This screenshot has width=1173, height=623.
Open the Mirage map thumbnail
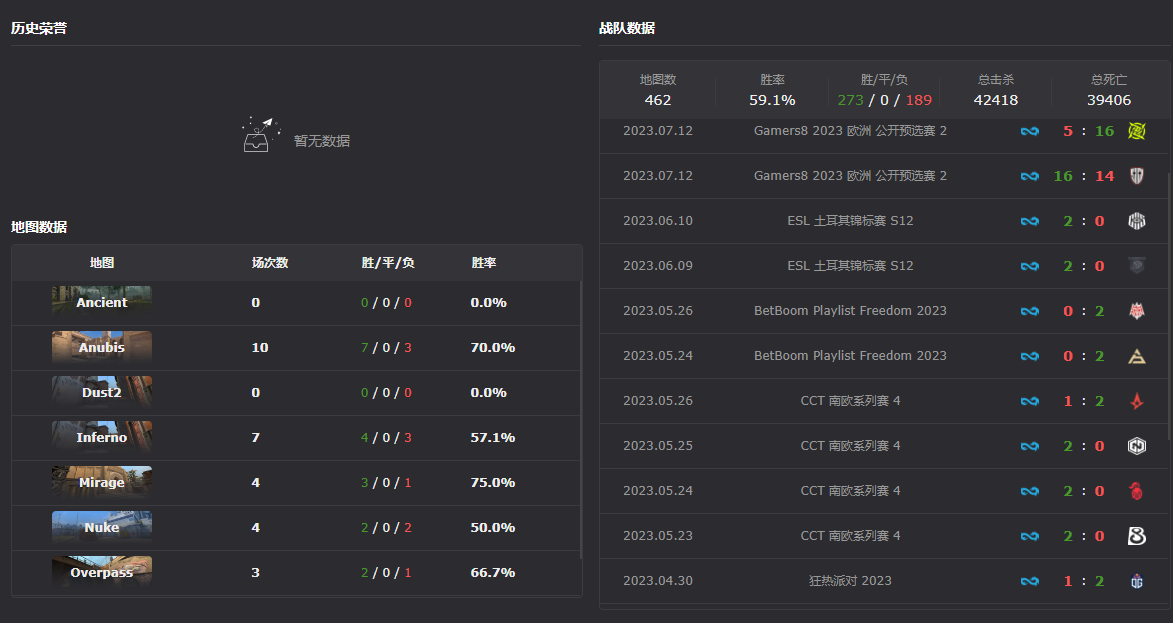tap(101, 482)
